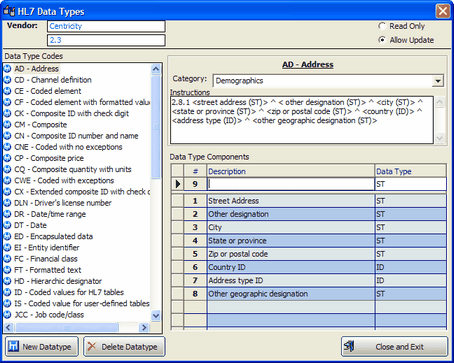Click the icon beside HD - Hierarchic designator
454x363 pixels.
click(x=7, y=281)
